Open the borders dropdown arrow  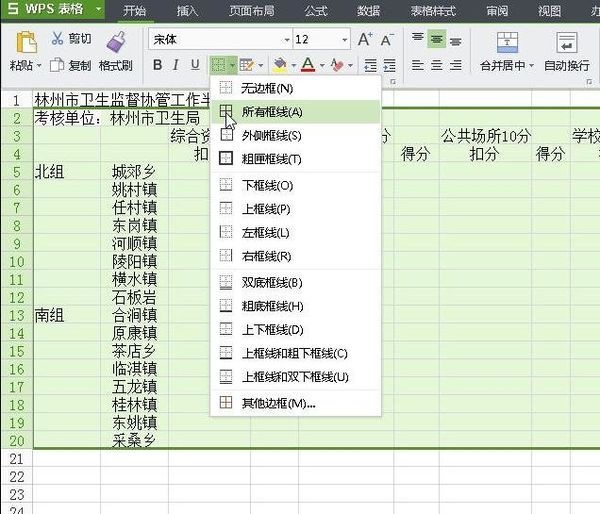pos(232,65)
